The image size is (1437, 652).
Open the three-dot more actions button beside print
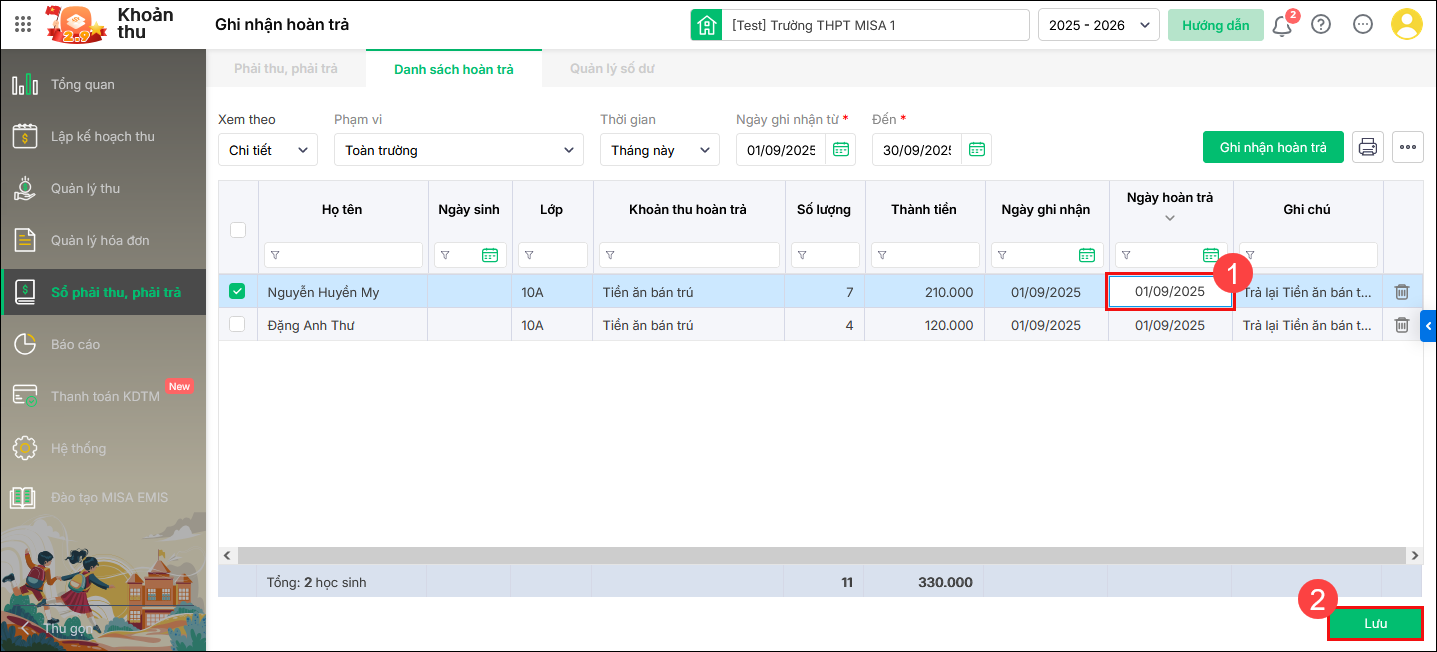point(1408,147)
